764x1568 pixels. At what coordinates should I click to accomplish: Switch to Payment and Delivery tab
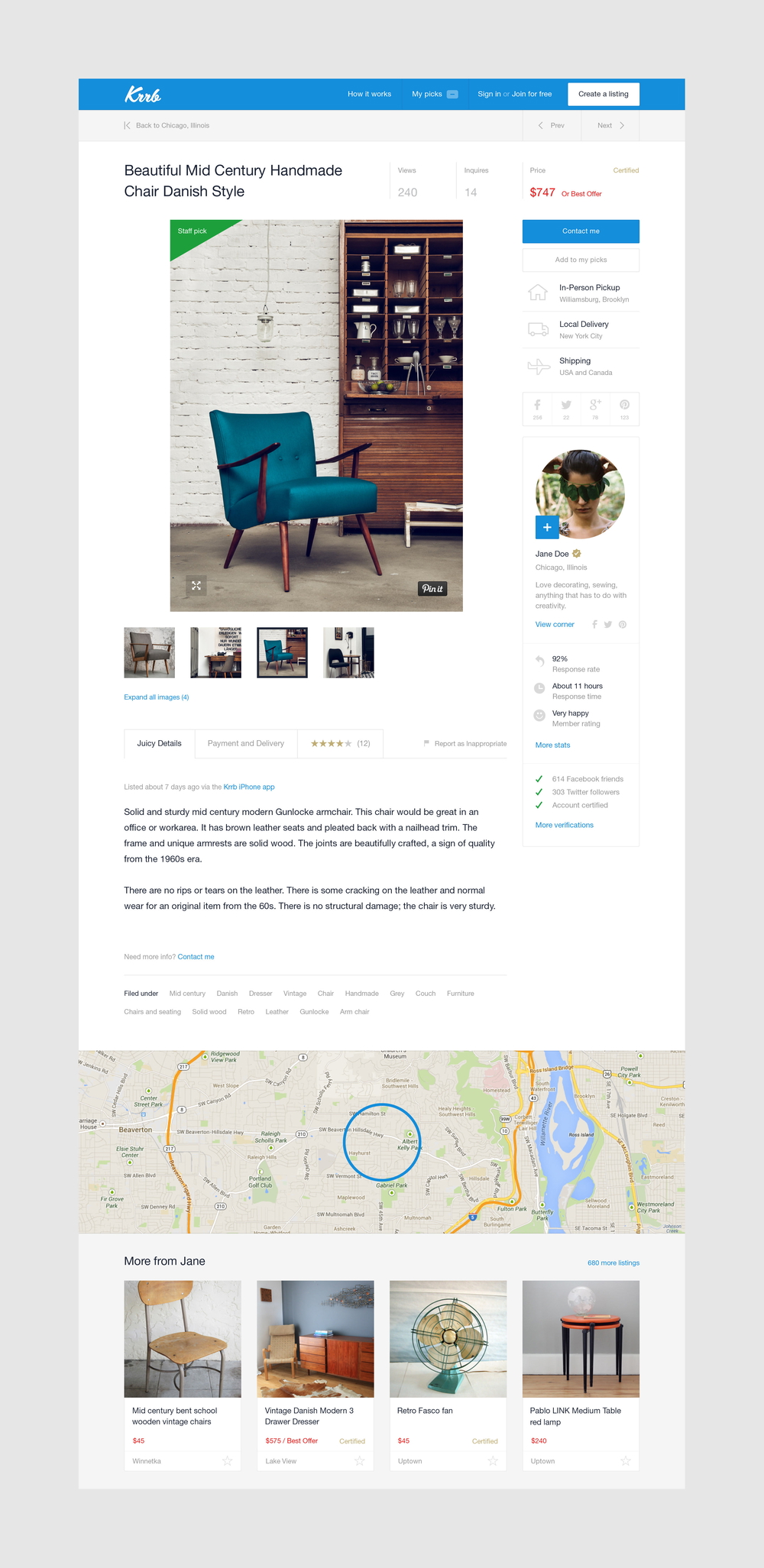point(246,743)
